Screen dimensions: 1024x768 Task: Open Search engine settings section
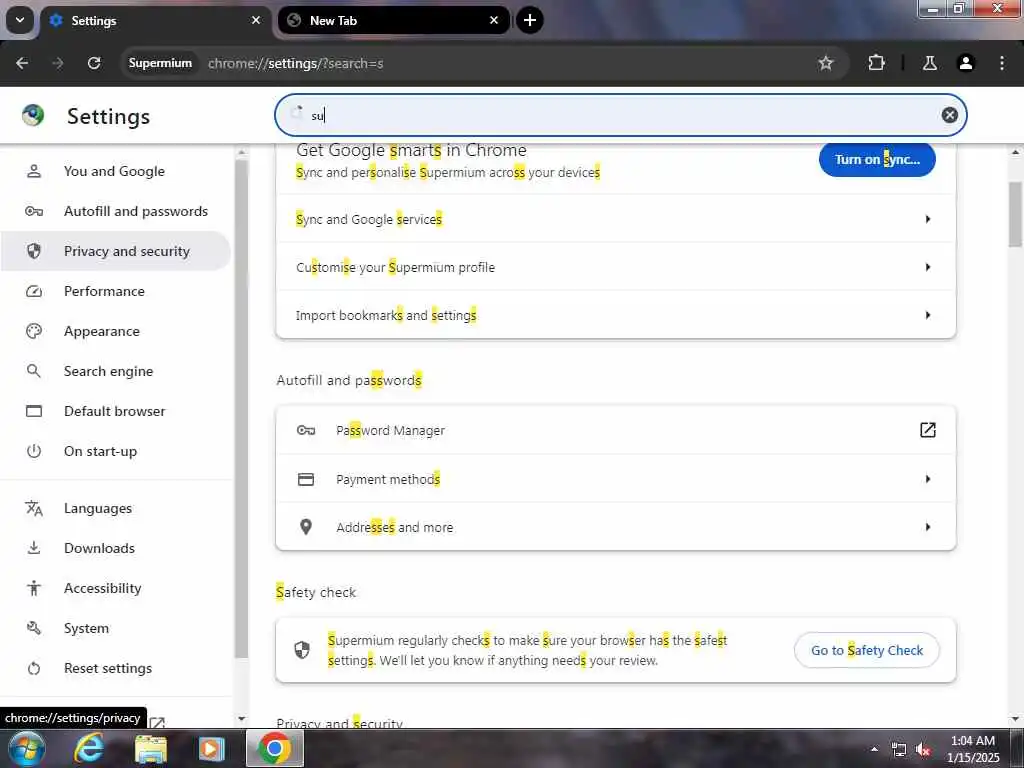[115, 371]
